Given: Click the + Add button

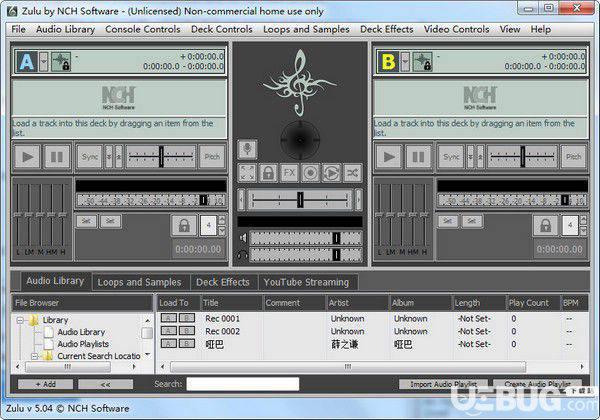Looking at the screenshot, I should click(46, 384).
